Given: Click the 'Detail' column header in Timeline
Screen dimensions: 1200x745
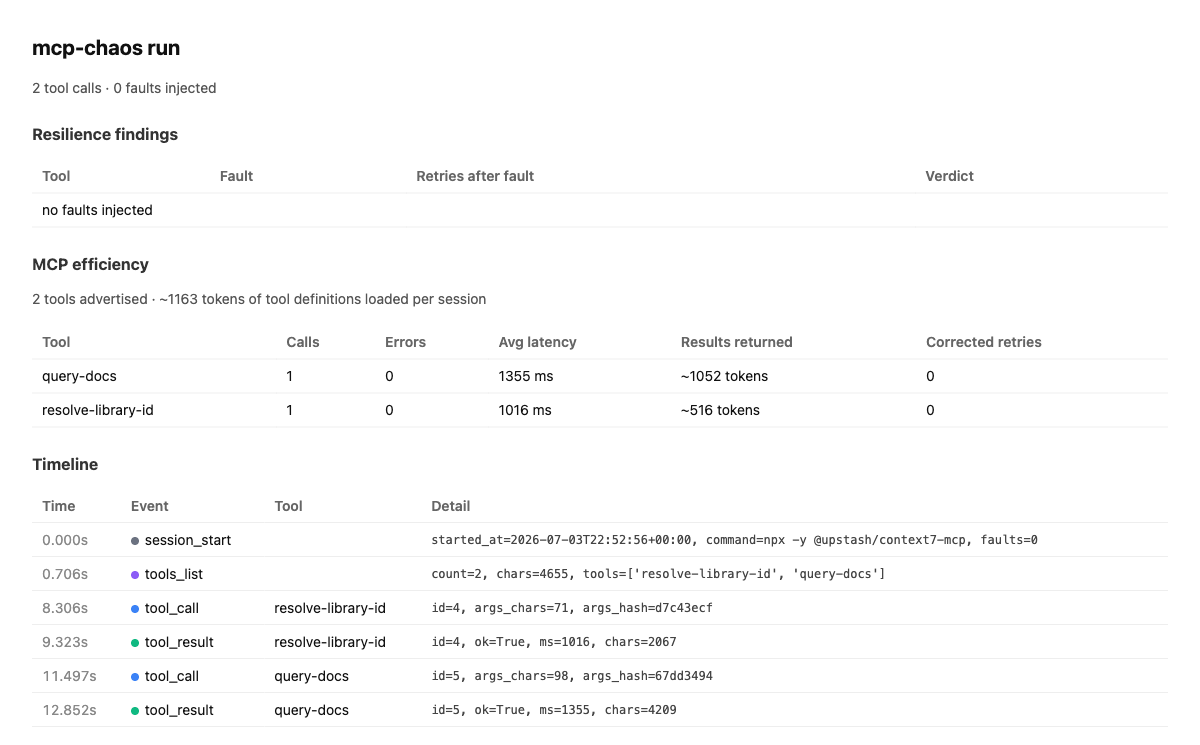Looking at the screenshot, I should pos(451,506).
